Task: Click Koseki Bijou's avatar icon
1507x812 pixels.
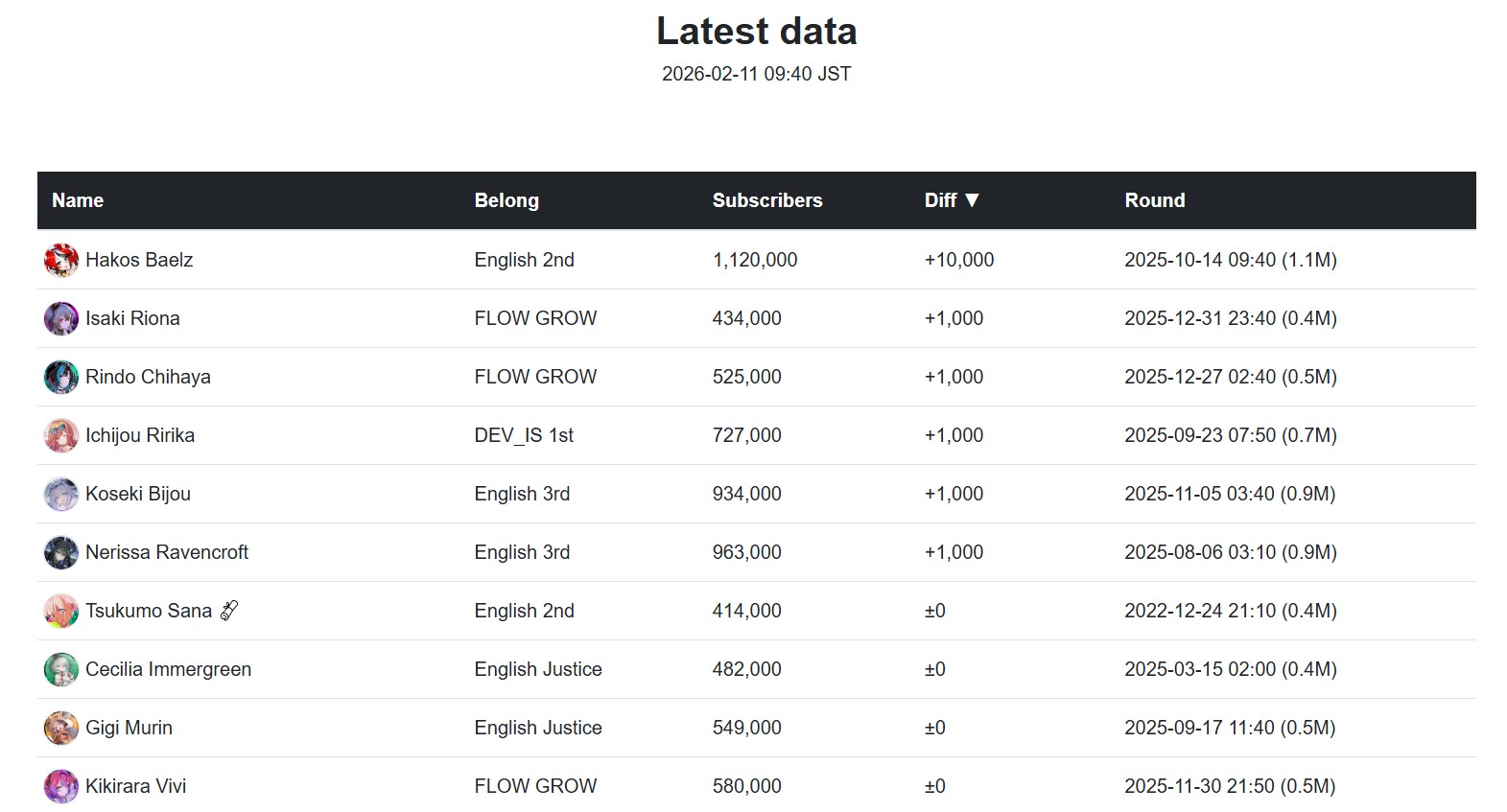Action: pyautogui.click(x=61, y=494)
